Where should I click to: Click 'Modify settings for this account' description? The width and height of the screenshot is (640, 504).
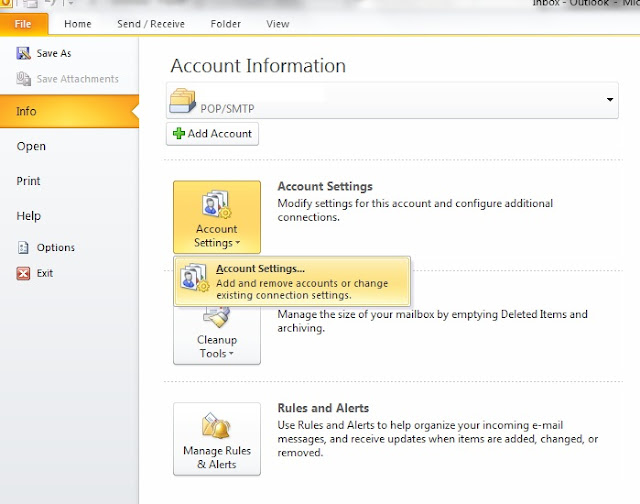(415, 210)
